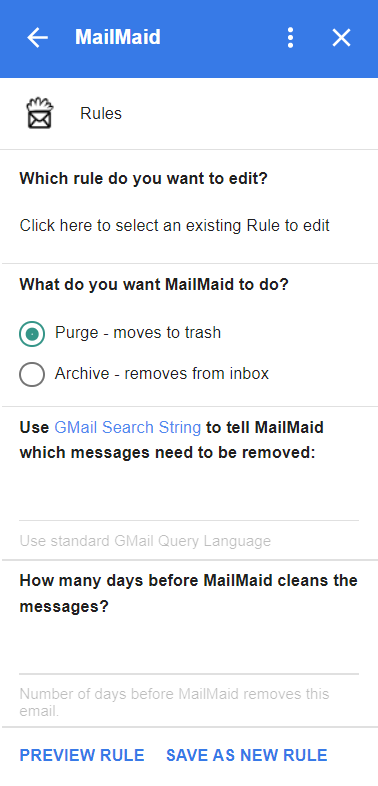Click the PREVIEW RULE button
This screenshot has width=378, height=786.
pos(82,755)
